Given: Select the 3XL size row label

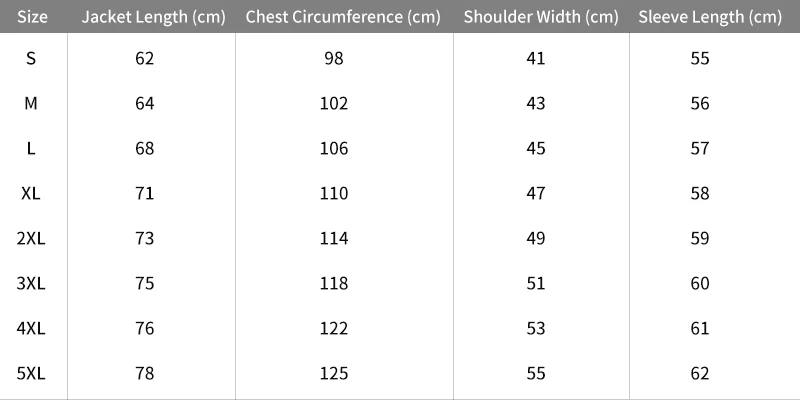Looking at the screenshot, I should 31,283.
